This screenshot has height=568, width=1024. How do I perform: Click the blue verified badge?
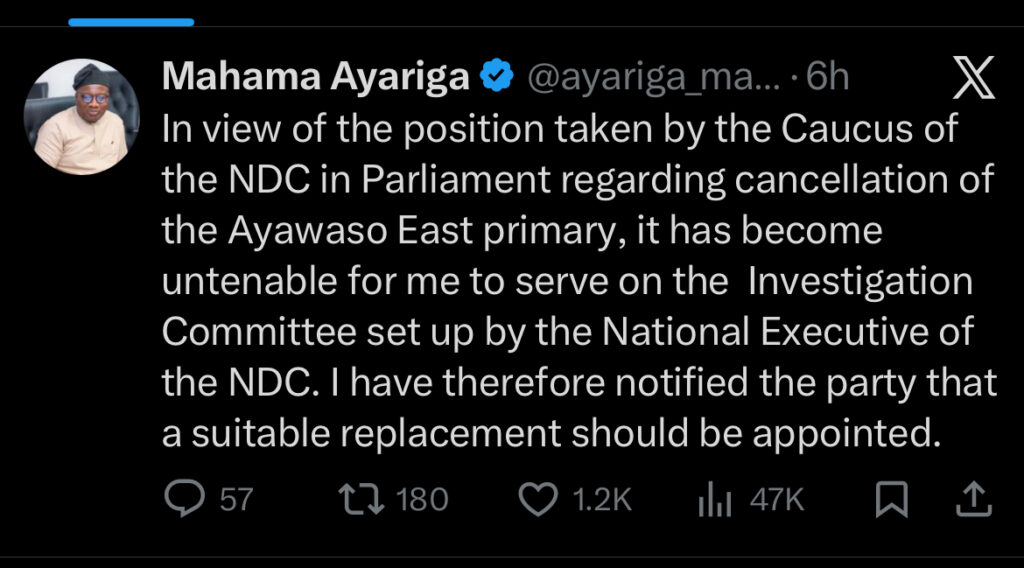pos(496,78)
